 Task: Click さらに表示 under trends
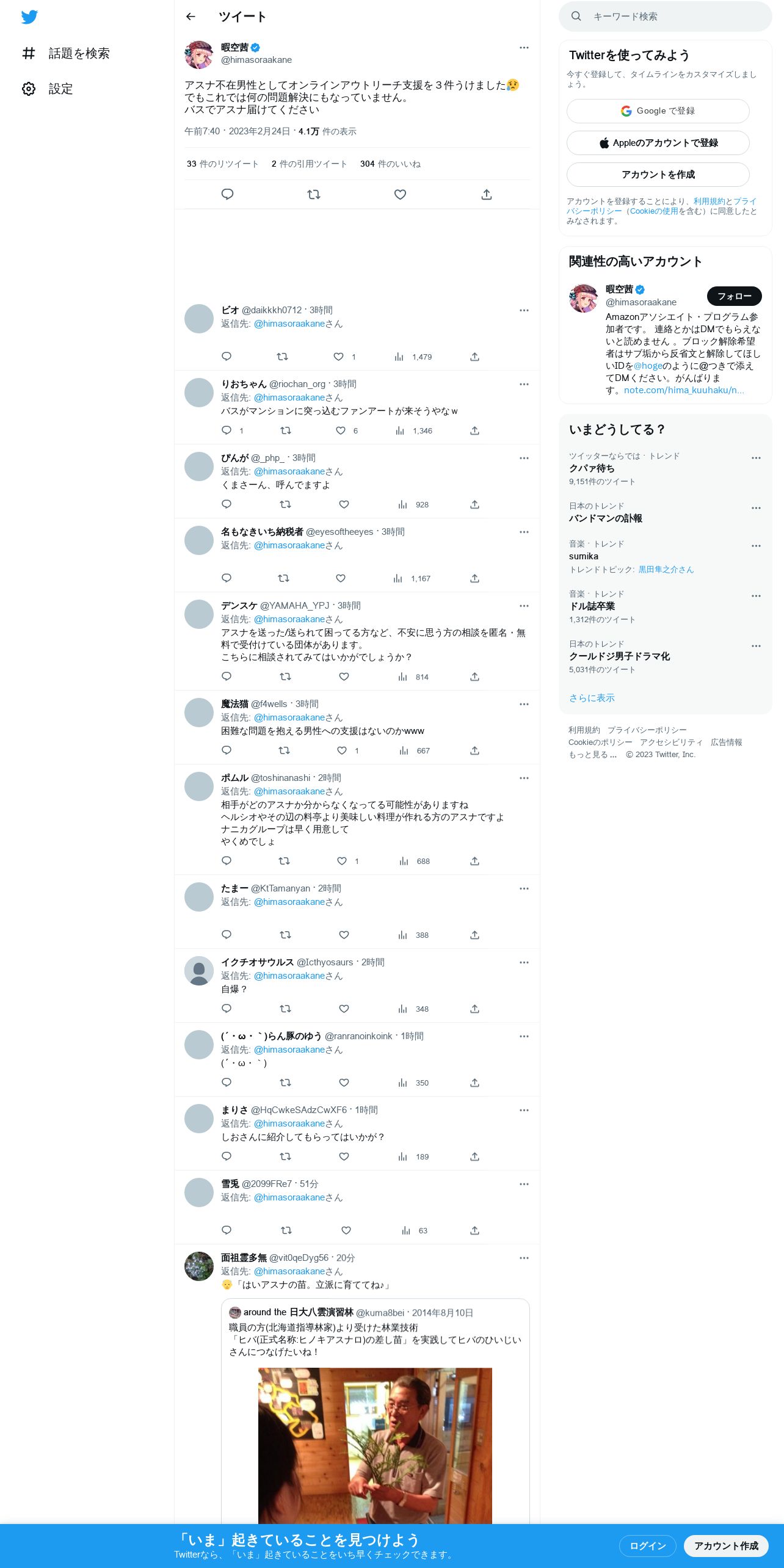pos(592,698)
